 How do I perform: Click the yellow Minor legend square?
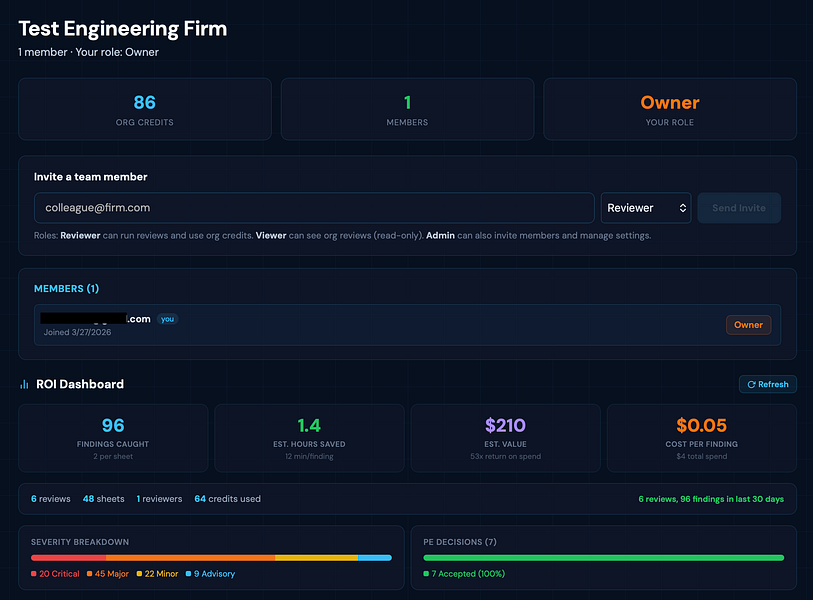tap(139, 574)
